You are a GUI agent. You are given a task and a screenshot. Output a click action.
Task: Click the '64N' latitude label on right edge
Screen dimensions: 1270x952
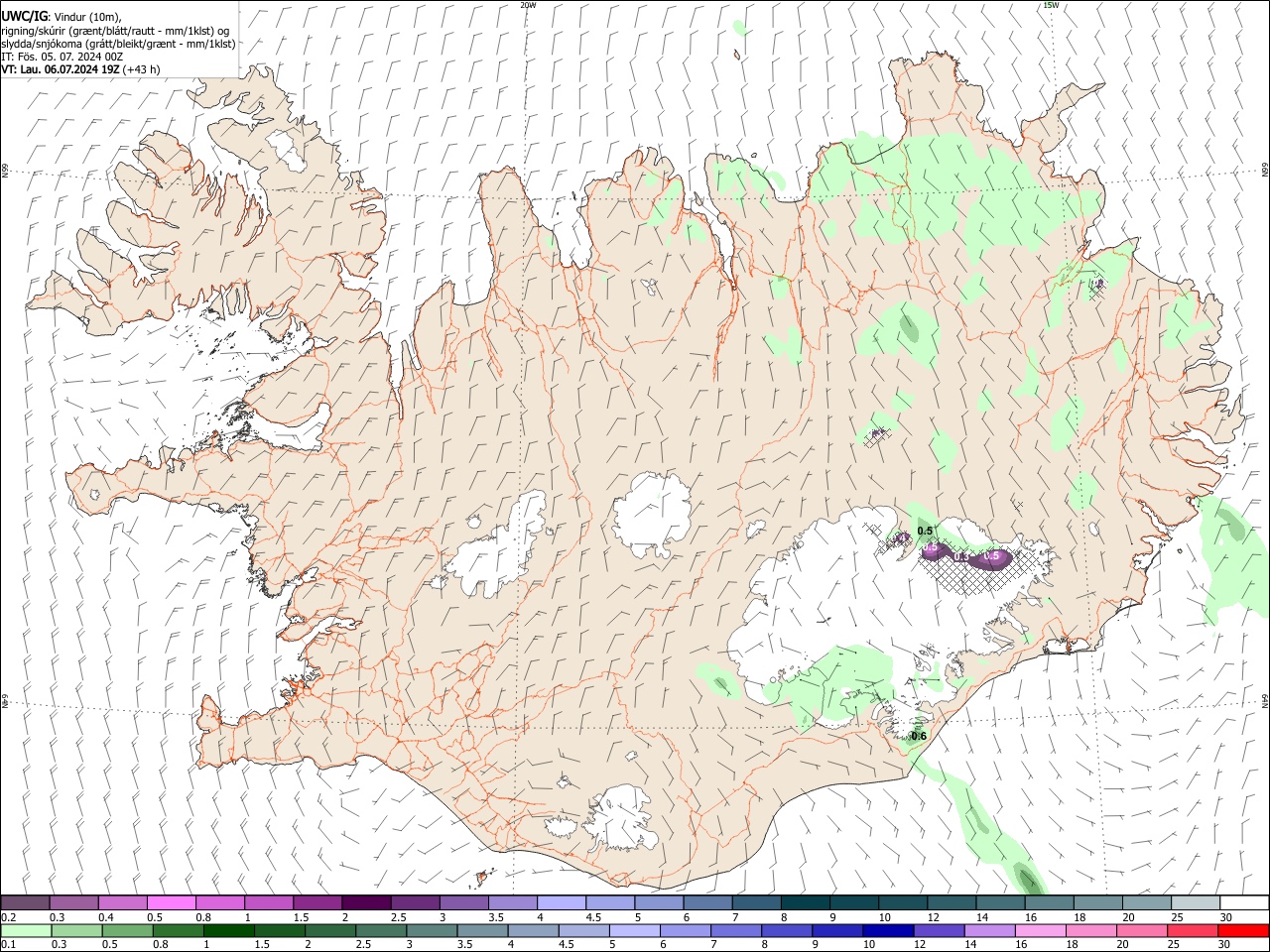tap(1265, 701)
